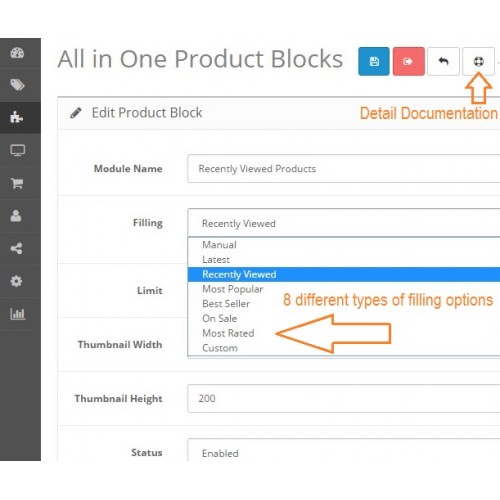Click the blue Save button
The image size is (500, 500).
pos(374,61)
